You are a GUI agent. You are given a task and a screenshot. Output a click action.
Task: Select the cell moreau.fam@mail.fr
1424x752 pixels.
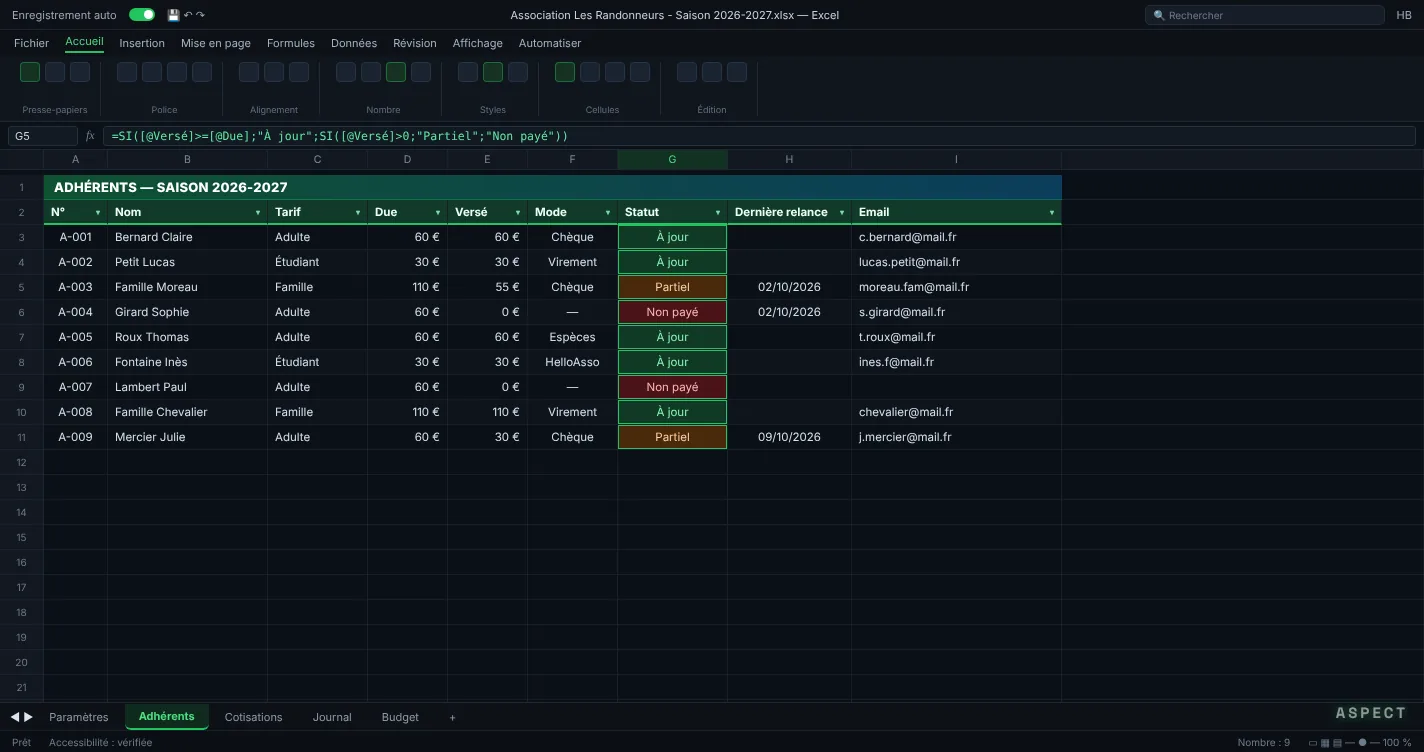(x=956, y=287)
